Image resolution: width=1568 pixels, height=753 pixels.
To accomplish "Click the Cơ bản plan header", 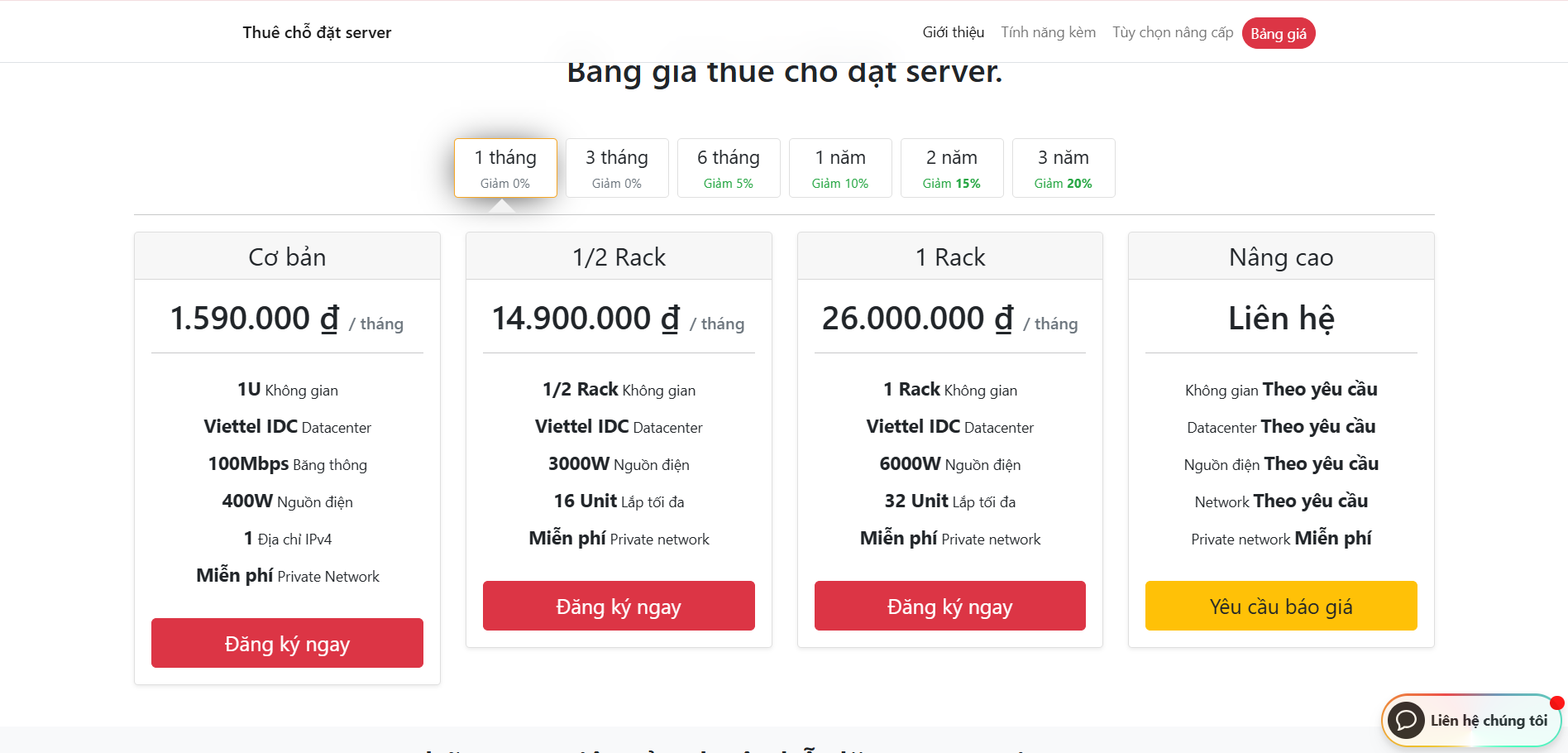I will tap(287, 257).
